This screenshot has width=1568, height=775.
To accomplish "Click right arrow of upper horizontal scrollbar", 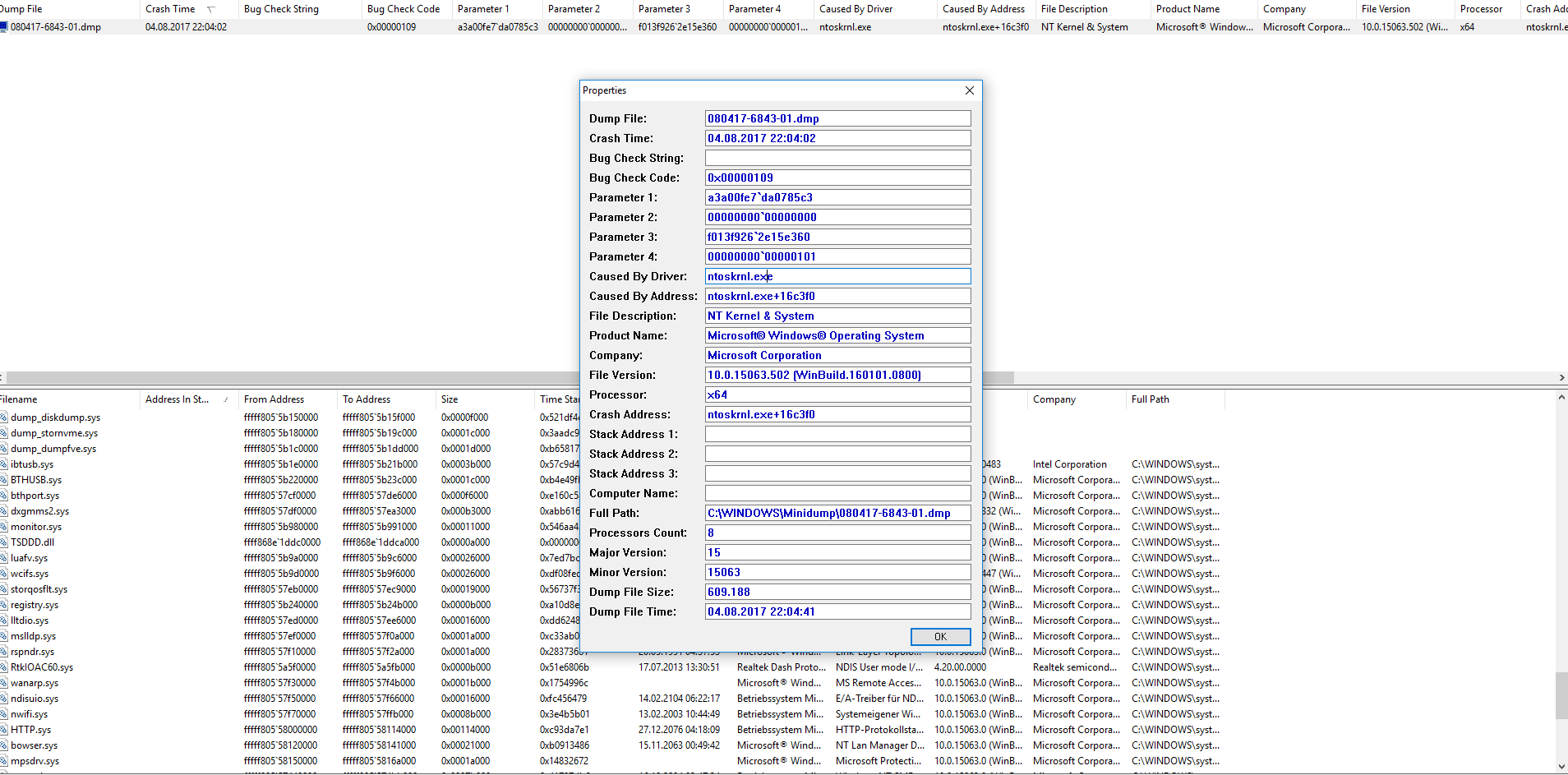I will (1561, 378).
